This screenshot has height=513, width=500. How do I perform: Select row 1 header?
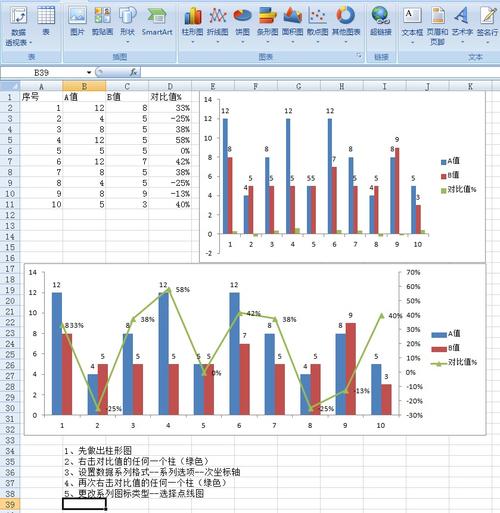[10, 97]
